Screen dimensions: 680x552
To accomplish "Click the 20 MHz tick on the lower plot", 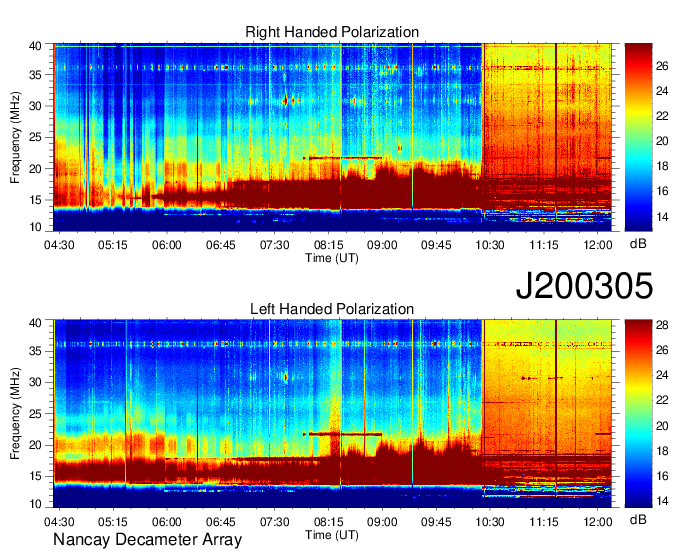I will (35, 445).
